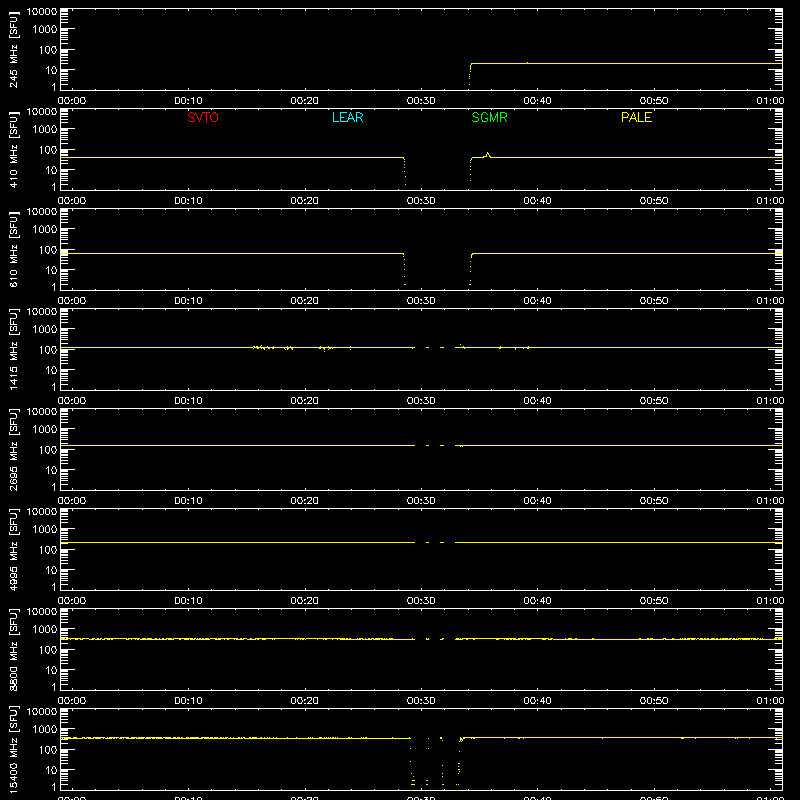Select the 610 MHz [SFU] axis title
This screenshot has width=800, height=800.
(x=13, y=249)
